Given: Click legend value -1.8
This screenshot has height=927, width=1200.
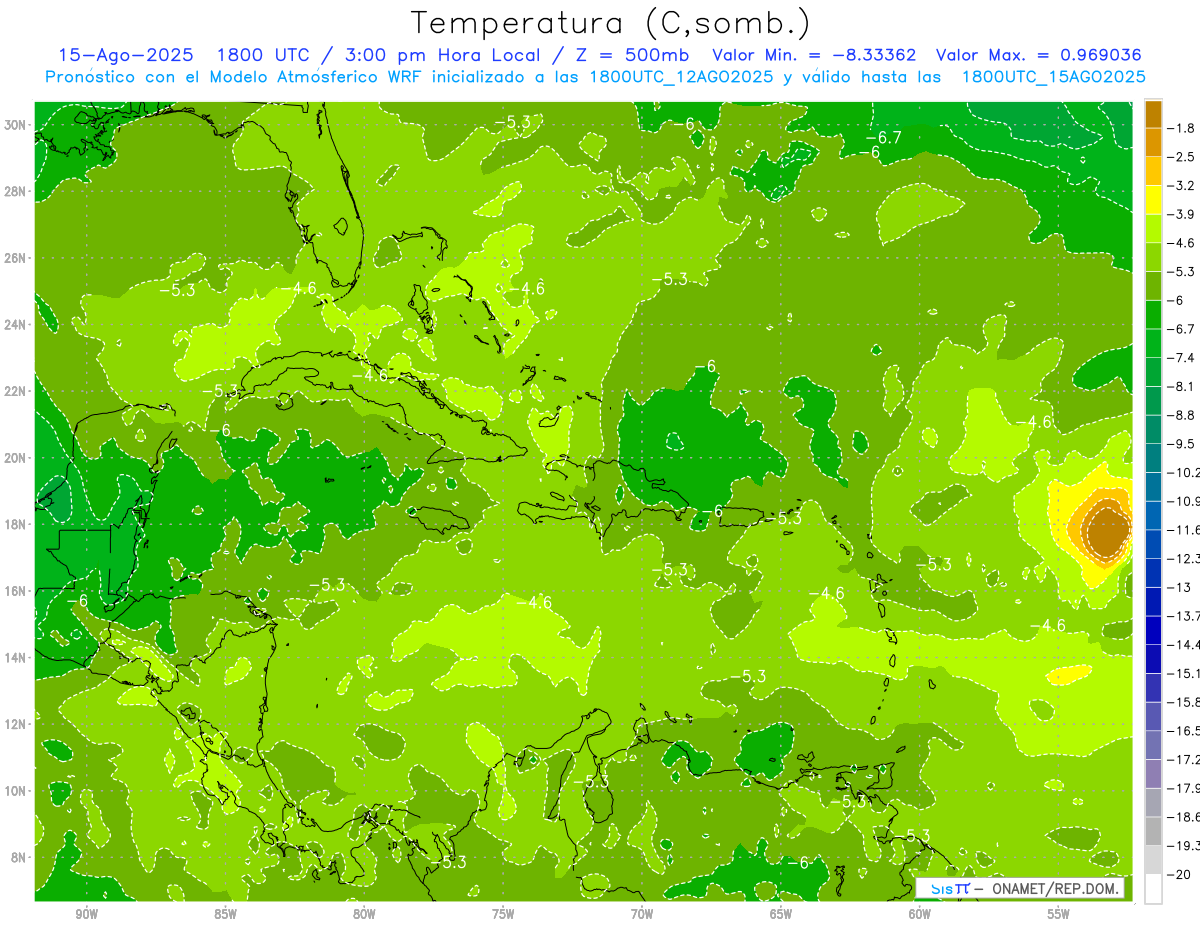Looking at the screenshot, I should pyautogui.click(x=1182, y=128).
